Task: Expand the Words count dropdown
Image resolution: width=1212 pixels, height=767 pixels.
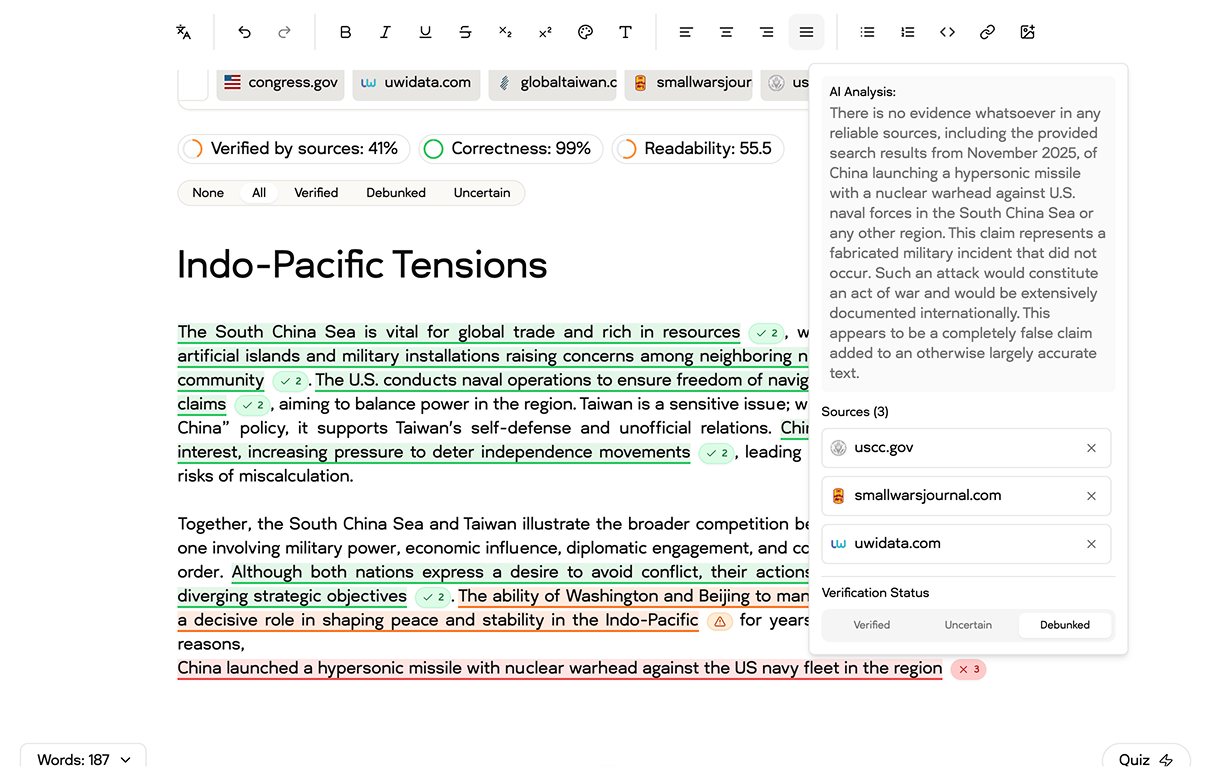Action: [84, 759]
